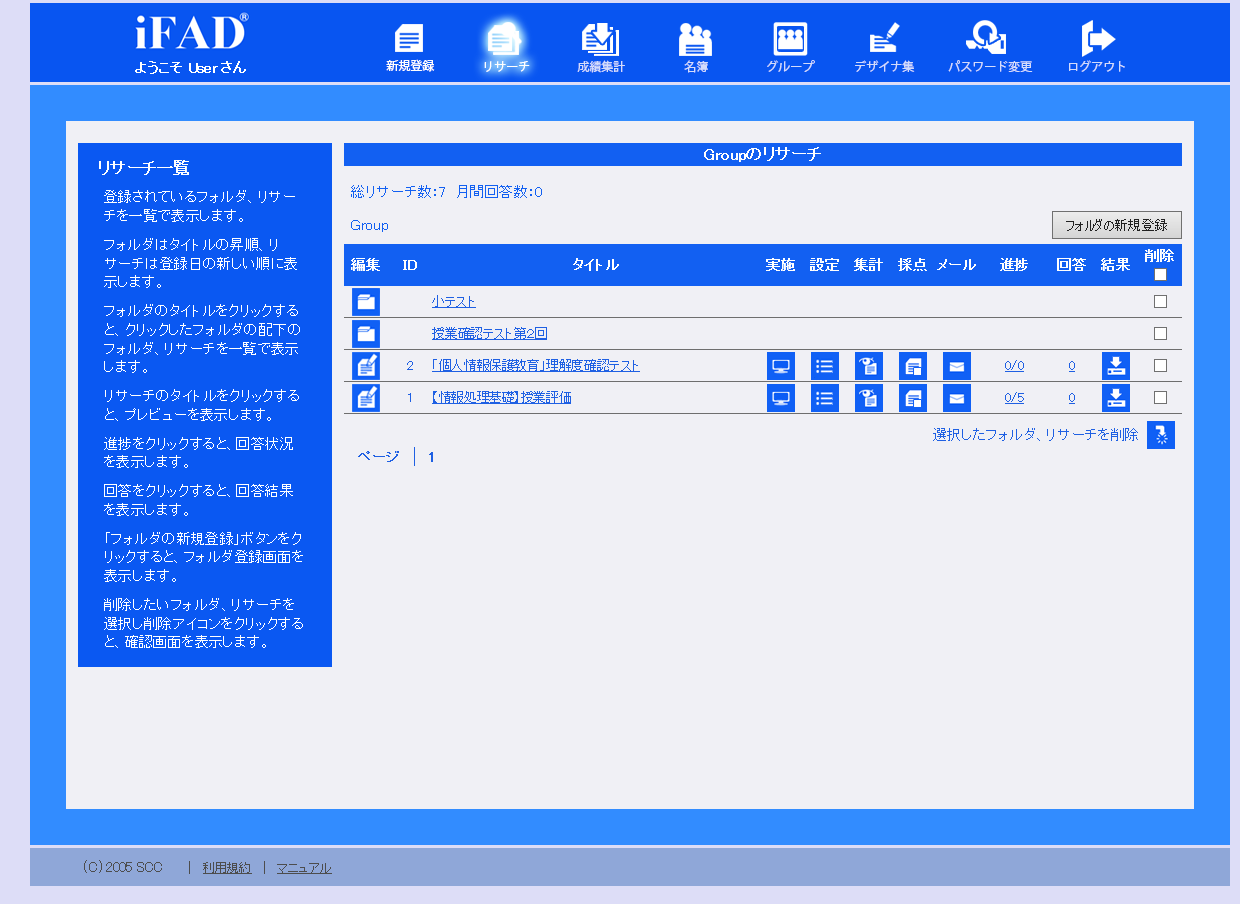
Task: Click the タイトル column header
Action: pos(595,265)
